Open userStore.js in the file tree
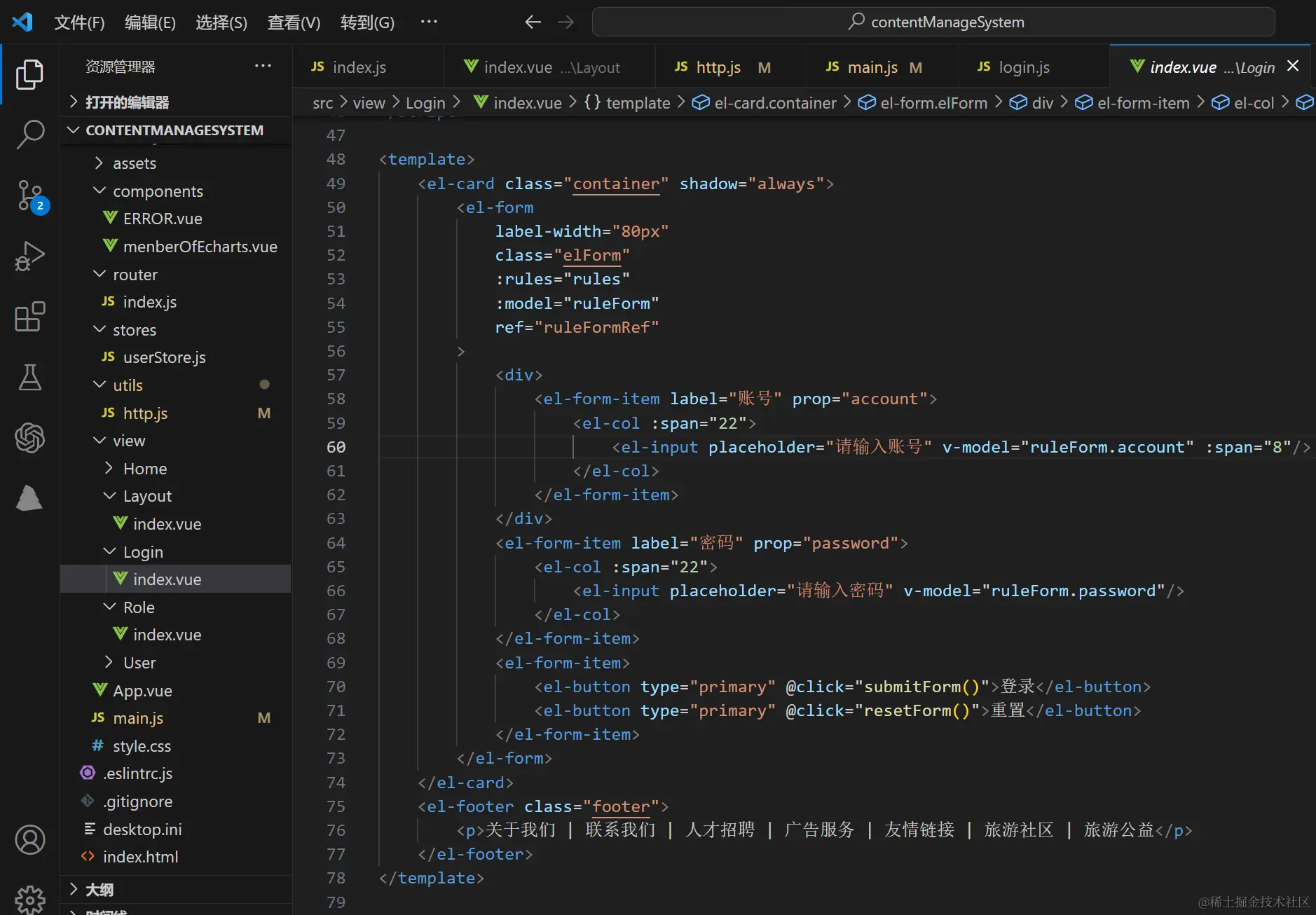 [164, 357]
